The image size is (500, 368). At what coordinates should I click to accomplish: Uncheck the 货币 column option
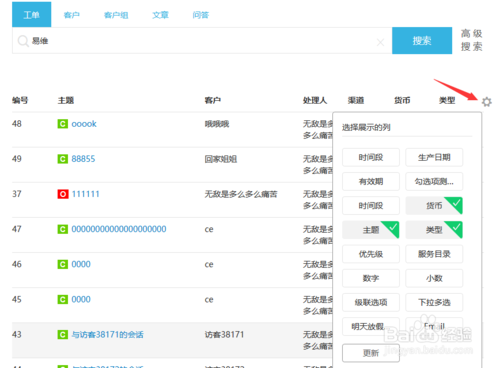tap(434, 206)
